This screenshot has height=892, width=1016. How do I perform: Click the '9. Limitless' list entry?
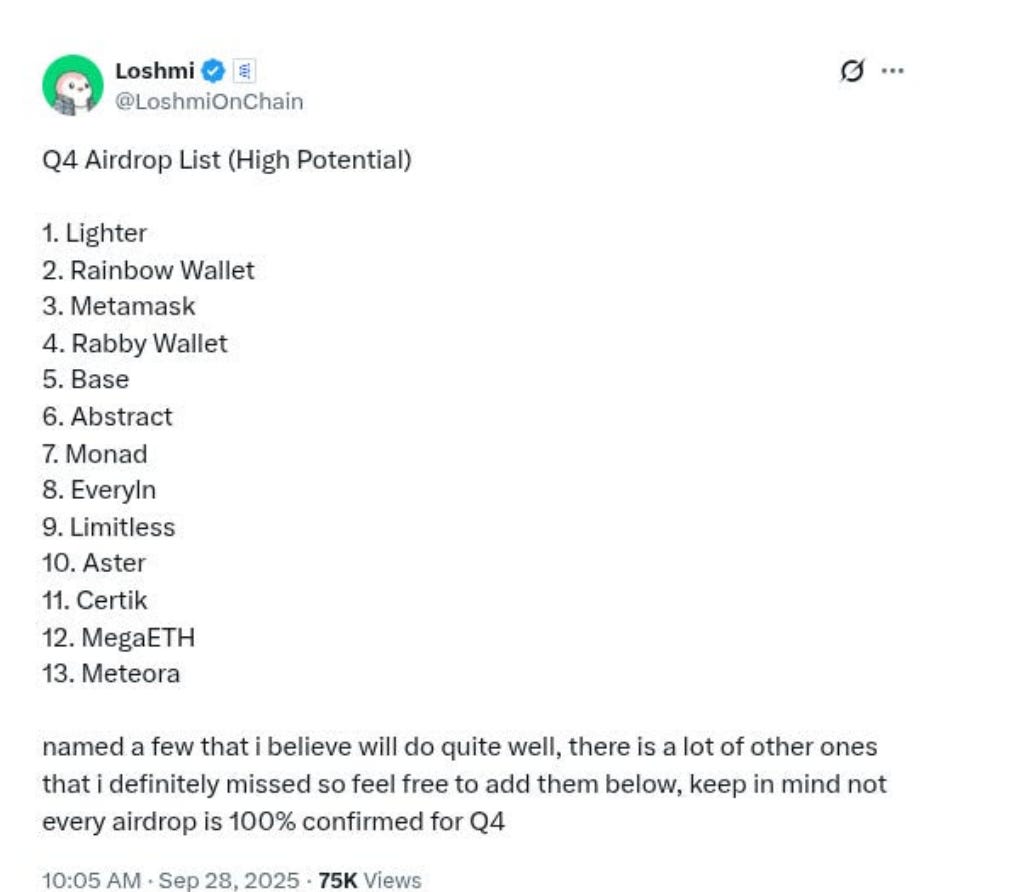click(109, 526)
